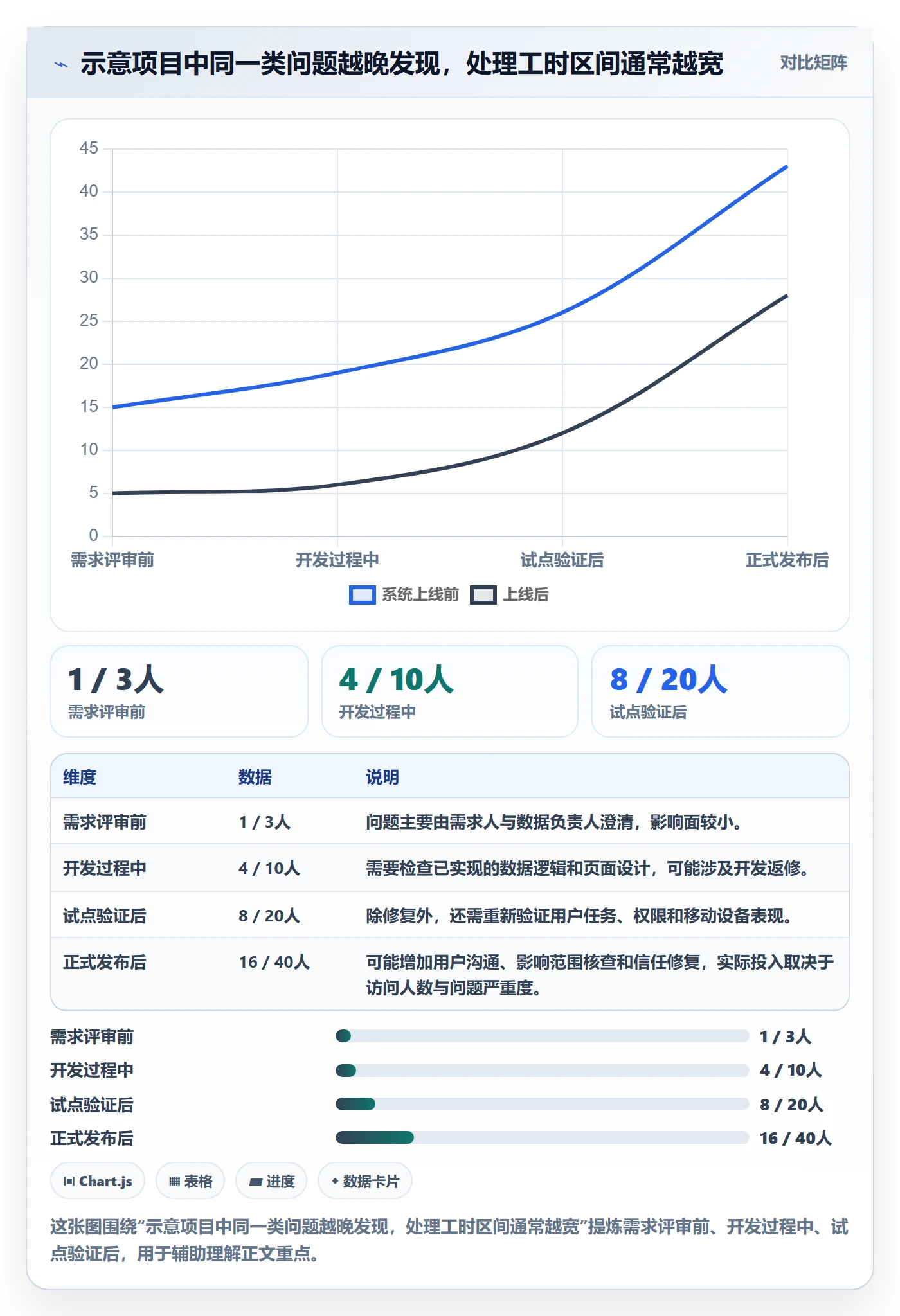Click the bar icon in the 进度 chip
Screen dimensions: 900x1316
tap(256, 1182)
